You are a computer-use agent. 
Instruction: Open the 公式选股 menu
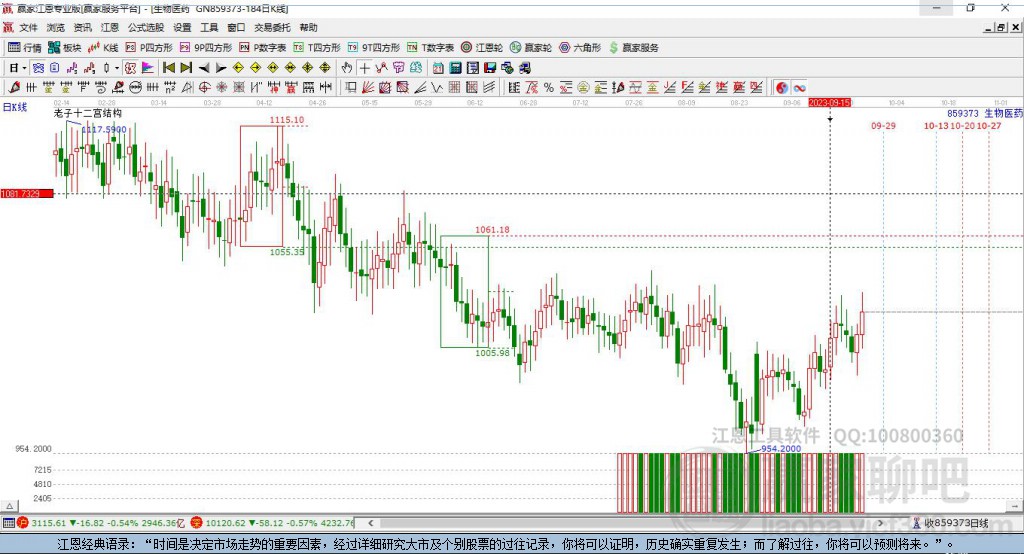[146, 27]
